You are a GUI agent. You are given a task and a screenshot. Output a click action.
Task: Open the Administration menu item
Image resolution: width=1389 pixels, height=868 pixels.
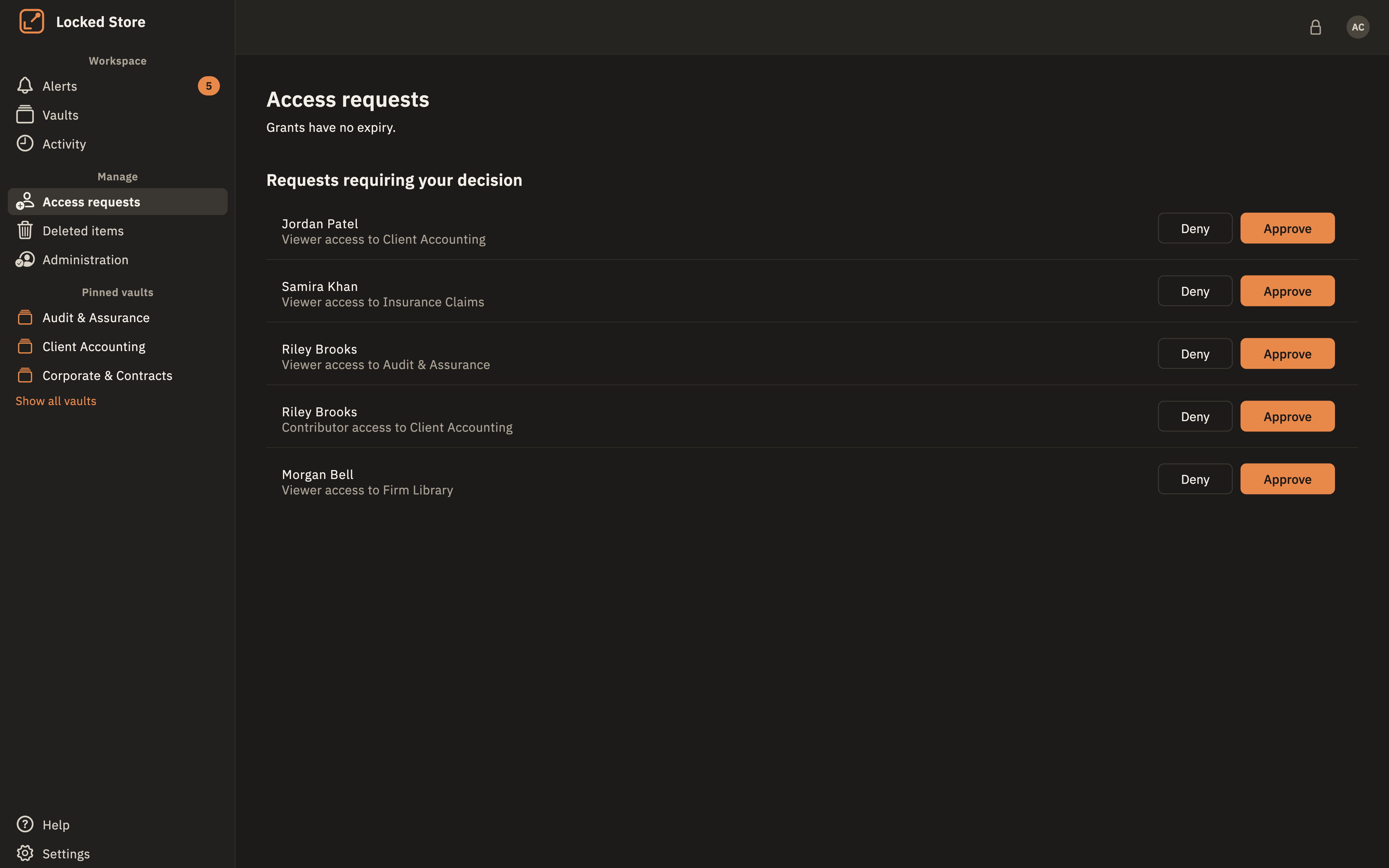coord(118,259)
